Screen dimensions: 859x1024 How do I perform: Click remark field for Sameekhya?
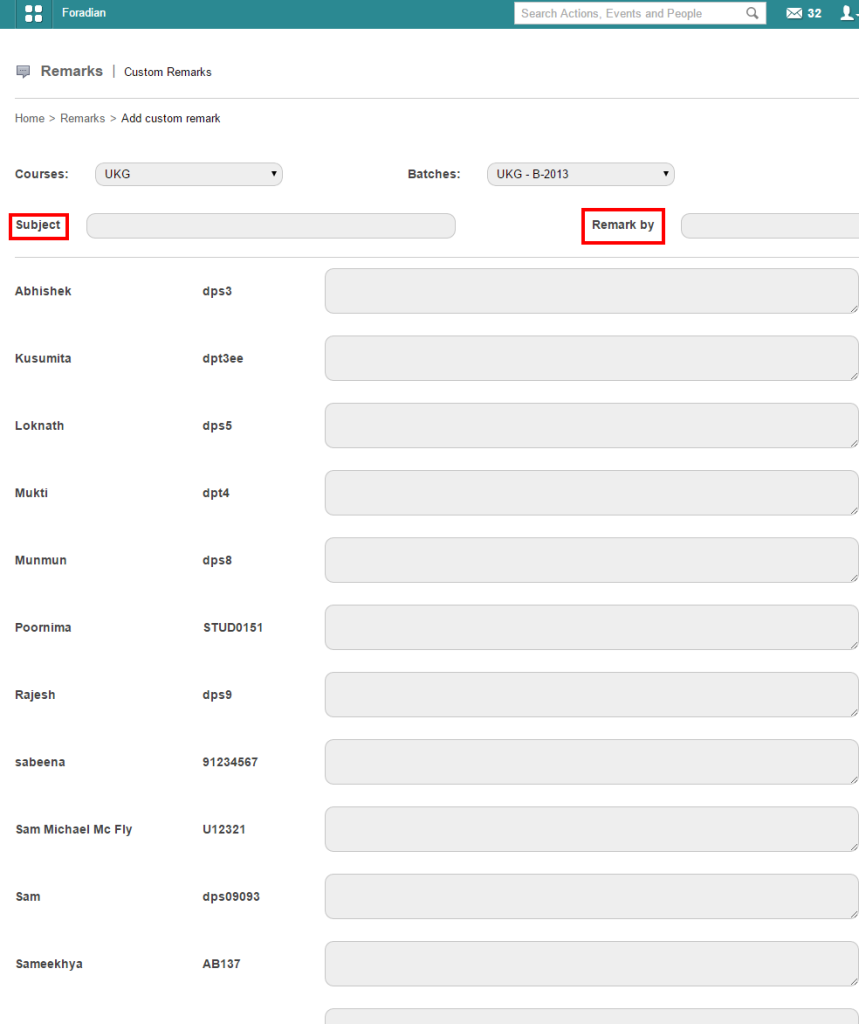click(x=590, y=964)
